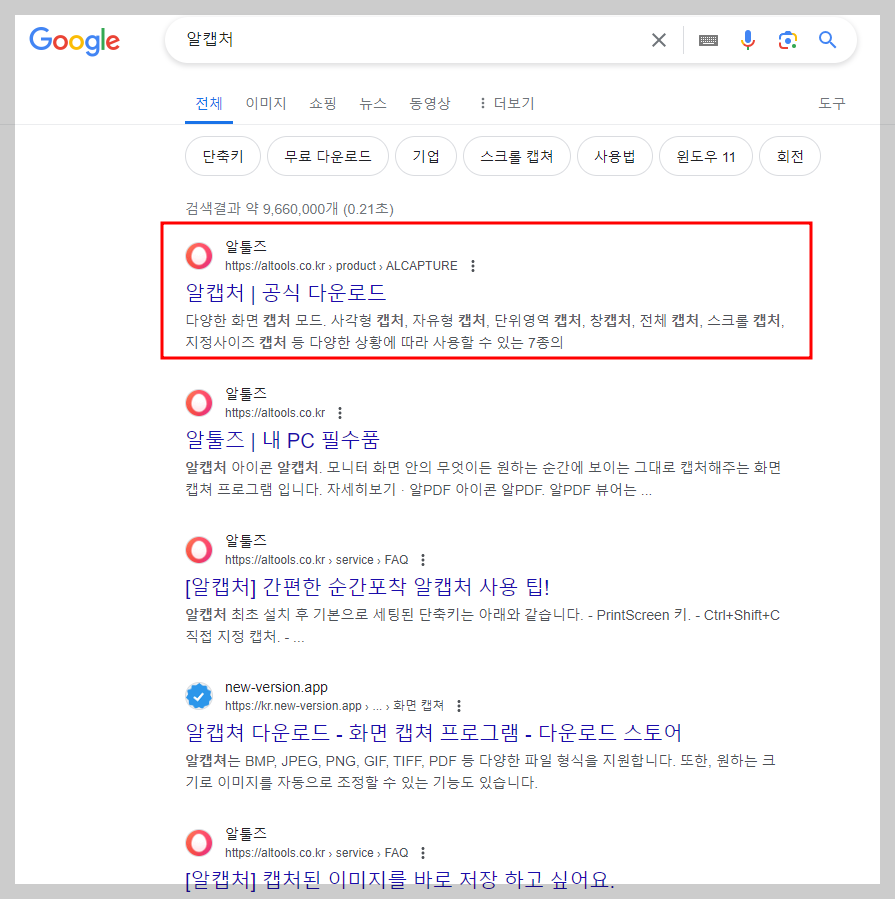Start voice search with microphone icon
This screenshot has height=899, width=895.
tap(748, 40)
